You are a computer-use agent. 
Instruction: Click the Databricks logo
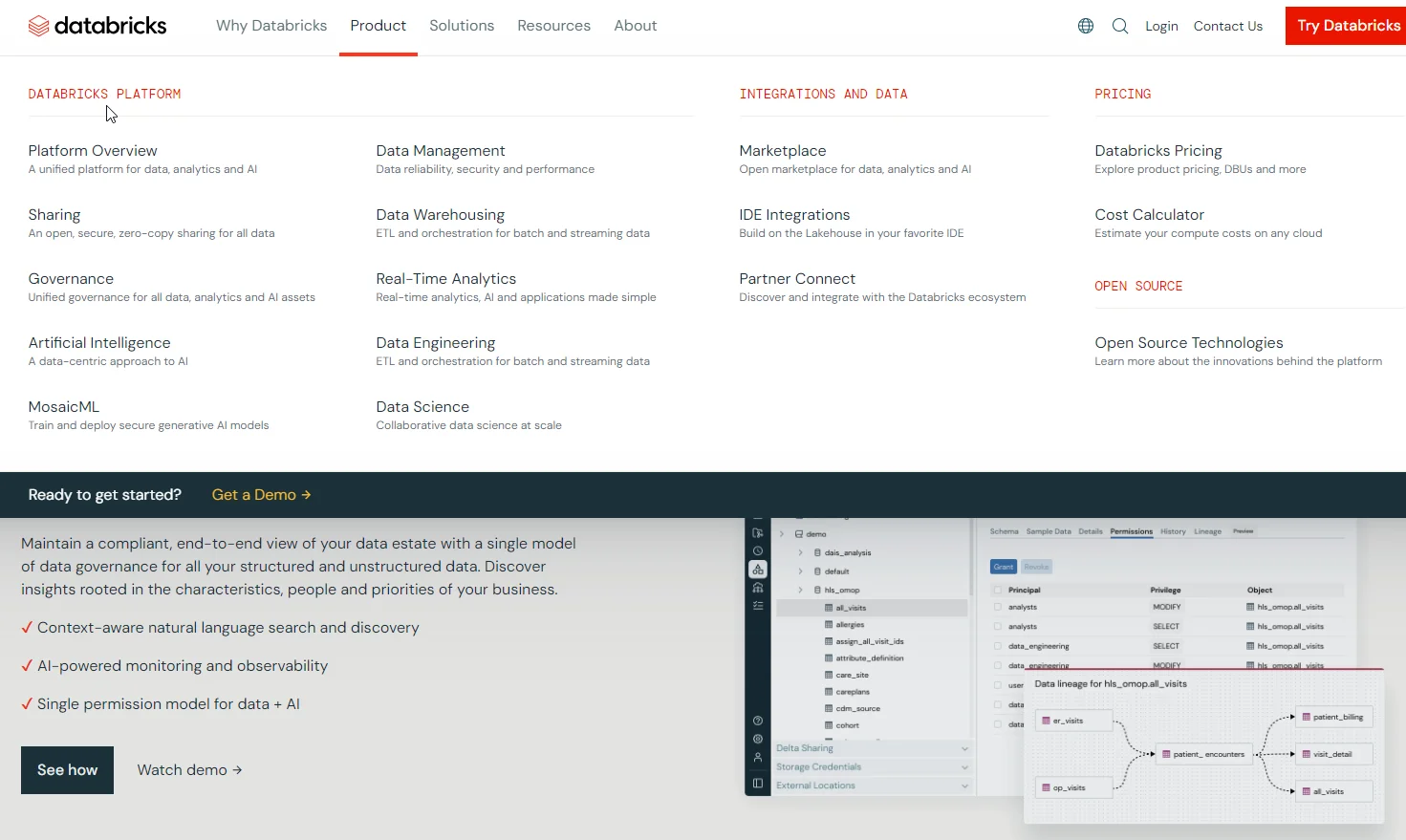coord(97,26)
